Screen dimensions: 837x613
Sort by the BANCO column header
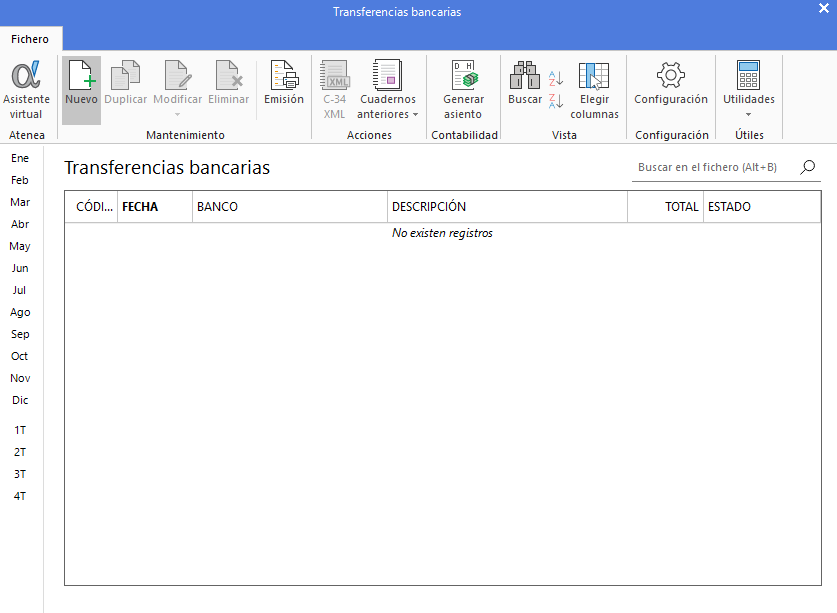[x=290, y=207]
